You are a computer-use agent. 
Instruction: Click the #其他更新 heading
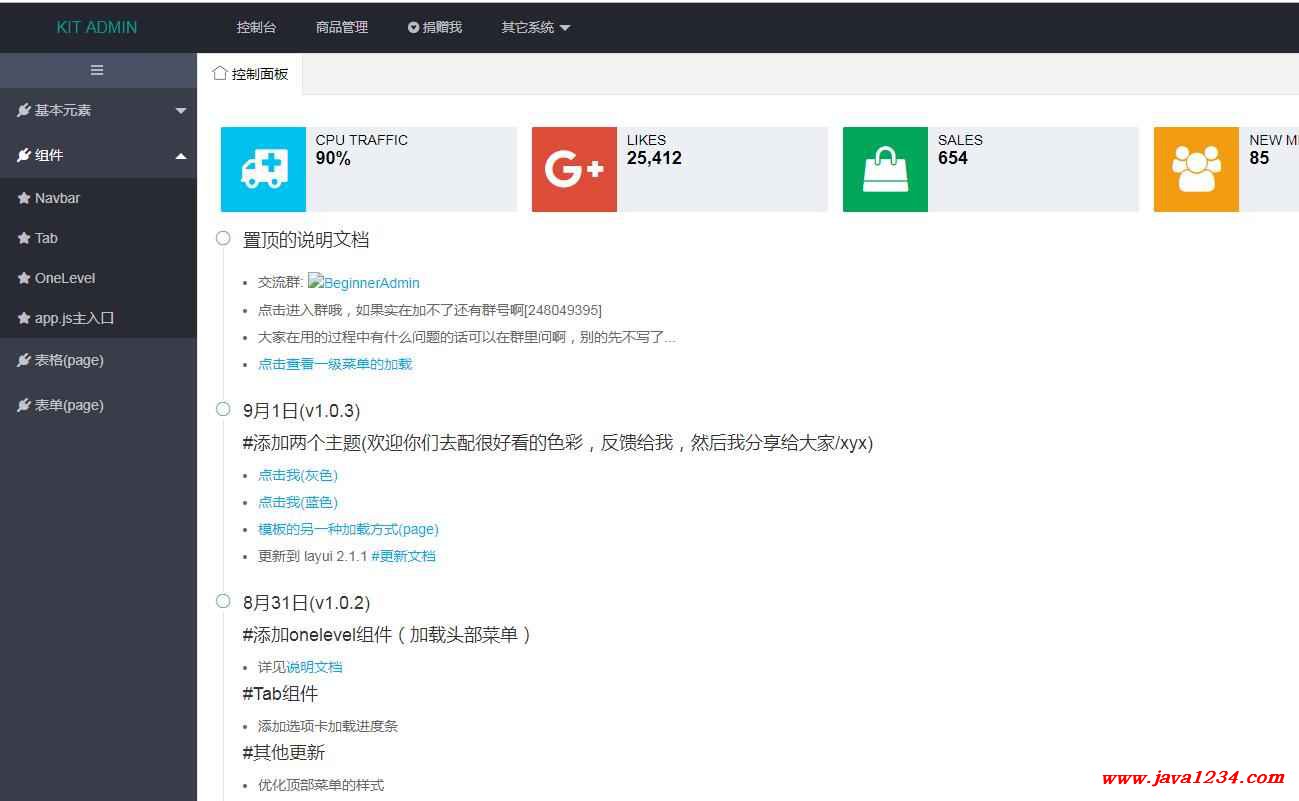tap(283, 753)
